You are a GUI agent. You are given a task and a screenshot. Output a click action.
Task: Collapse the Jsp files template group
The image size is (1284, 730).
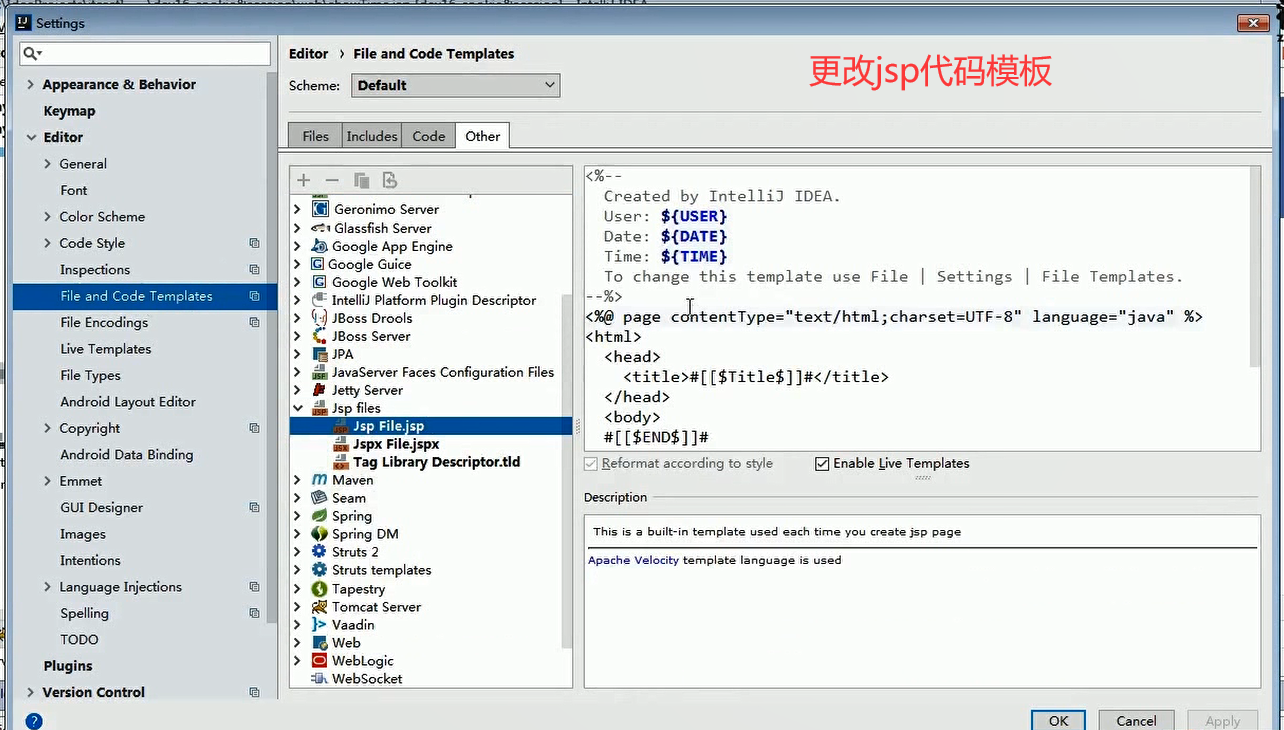click(298, 408)
